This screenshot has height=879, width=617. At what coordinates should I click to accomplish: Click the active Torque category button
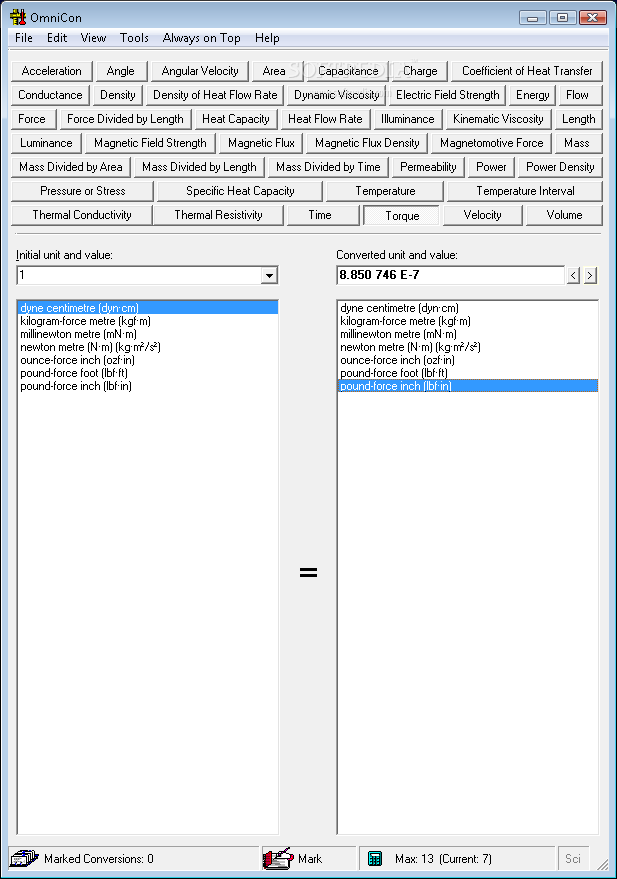(402, 216)
